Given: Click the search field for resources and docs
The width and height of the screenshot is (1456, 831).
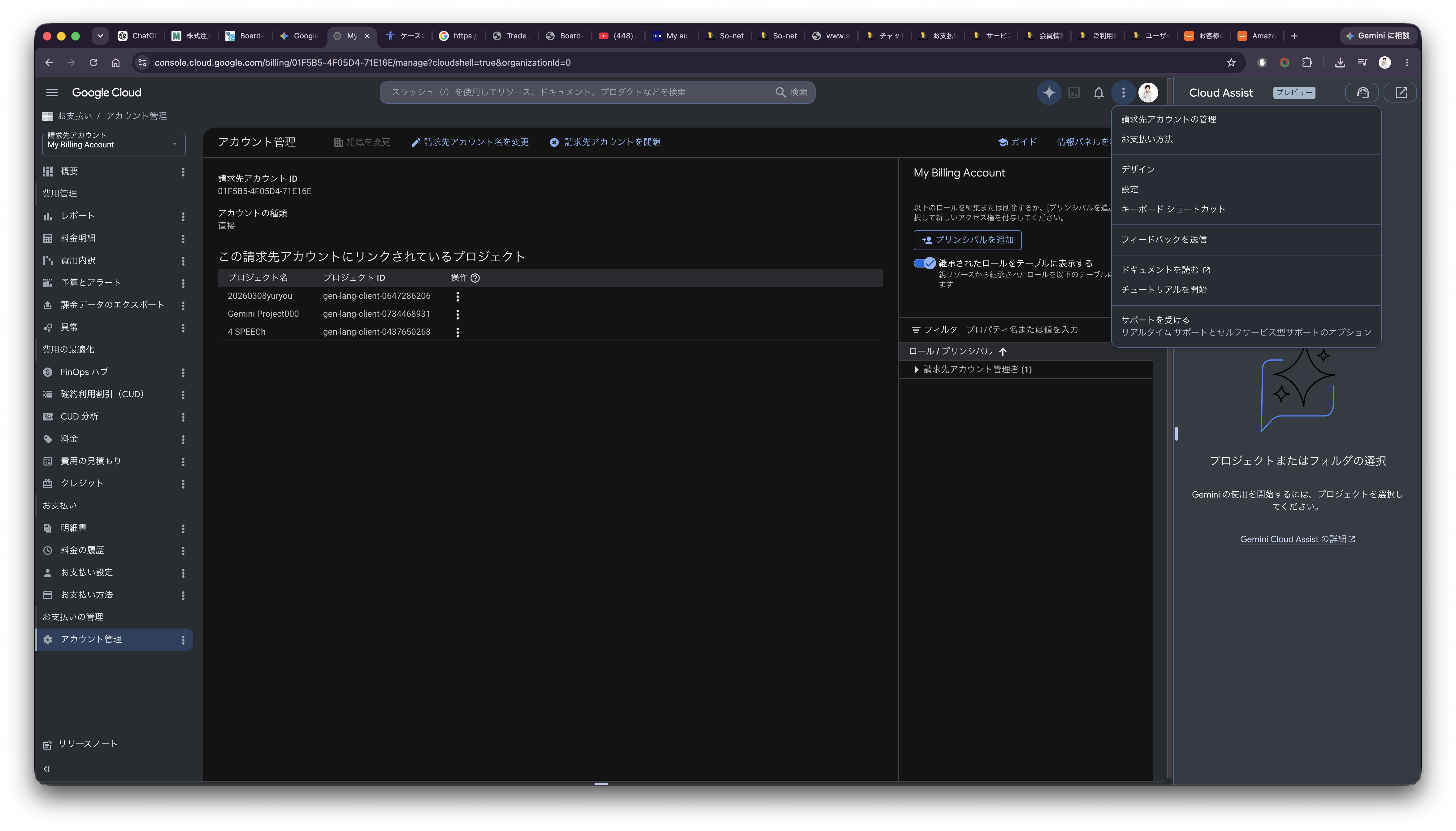Looking at the screenshot, I should pyautogui.click(x=597, y=92).
